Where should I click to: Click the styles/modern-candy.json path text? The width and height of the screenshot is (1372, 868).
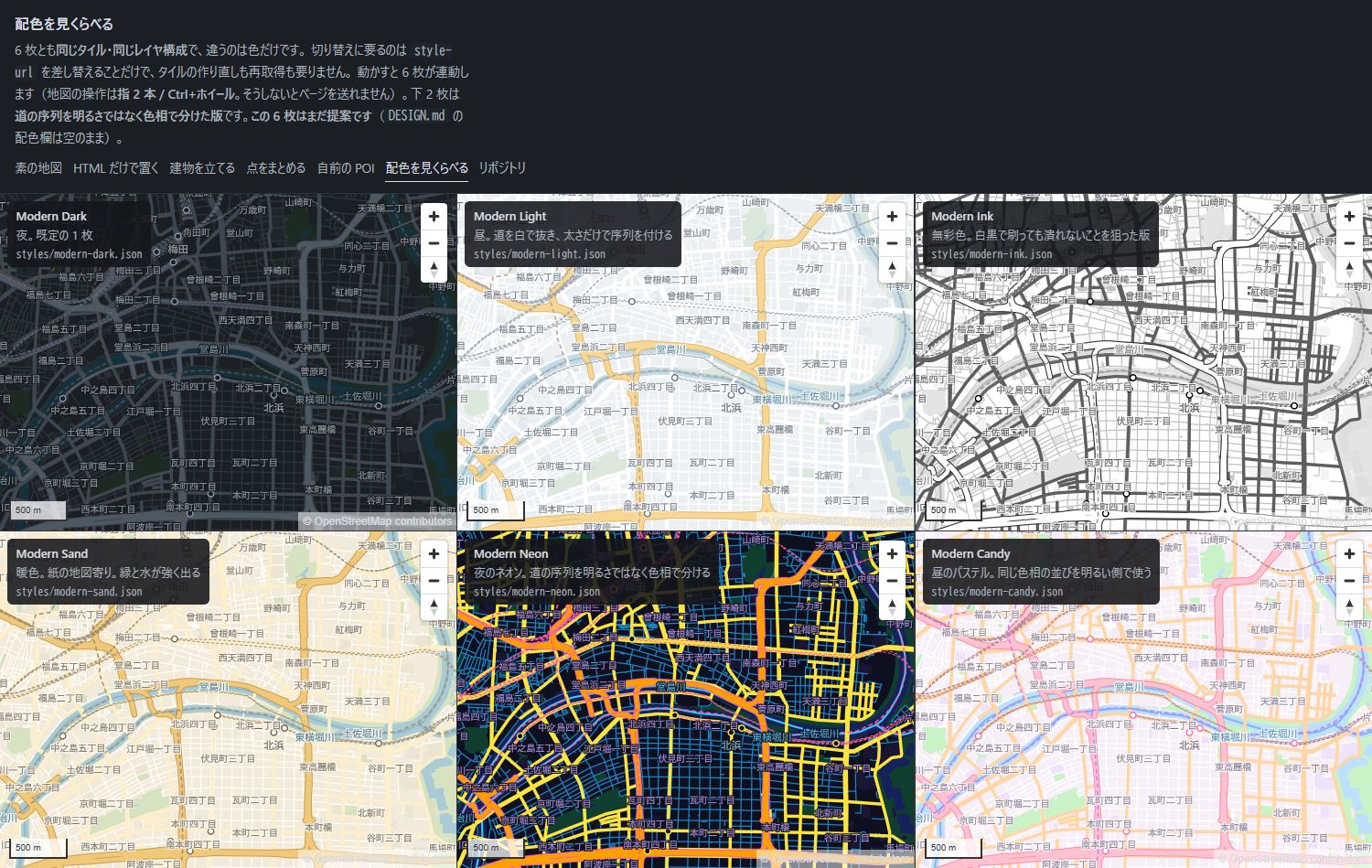click(x=997, y=592)
